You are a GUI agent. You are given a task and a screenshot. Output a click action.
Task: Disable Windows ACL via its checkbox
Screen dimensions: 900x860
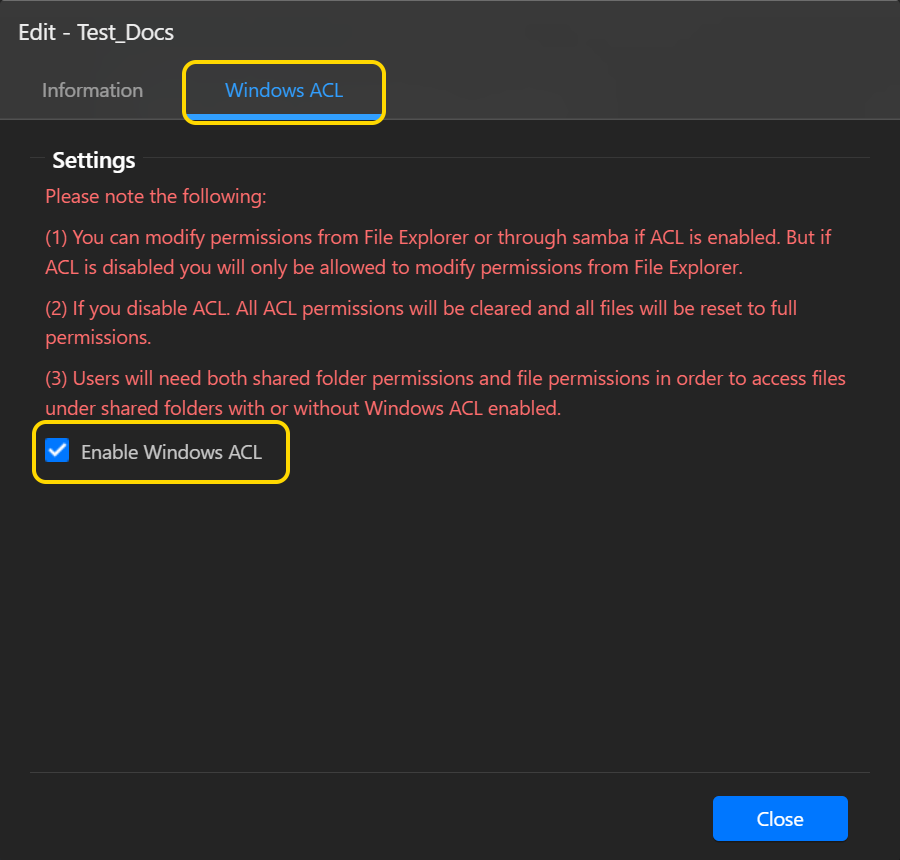pos(57,451)
